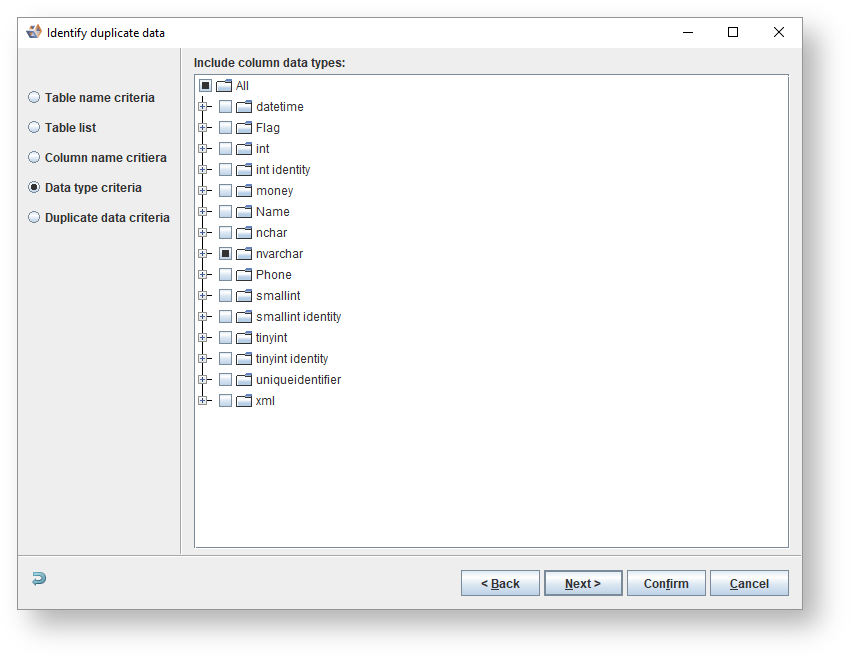Expand the Flag tree node
Viewport: 851px width, 658px height.
(202, 128)
